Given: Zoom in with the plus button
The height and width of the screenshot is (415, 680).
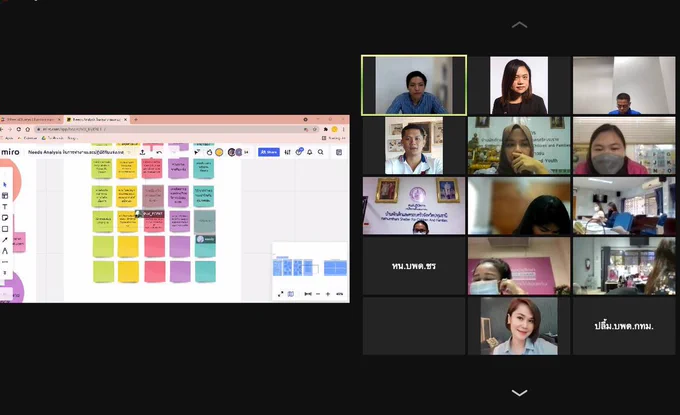Looking at the screenshot, I should click(x=328, y=294).
